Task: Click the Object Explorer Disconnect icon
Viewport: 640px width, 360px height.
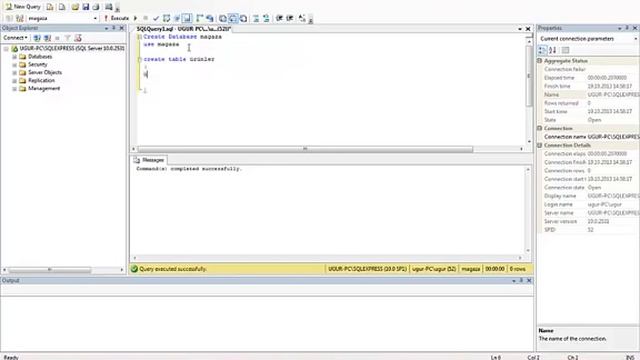Action: pyautogui.click(x=47, y=38)
